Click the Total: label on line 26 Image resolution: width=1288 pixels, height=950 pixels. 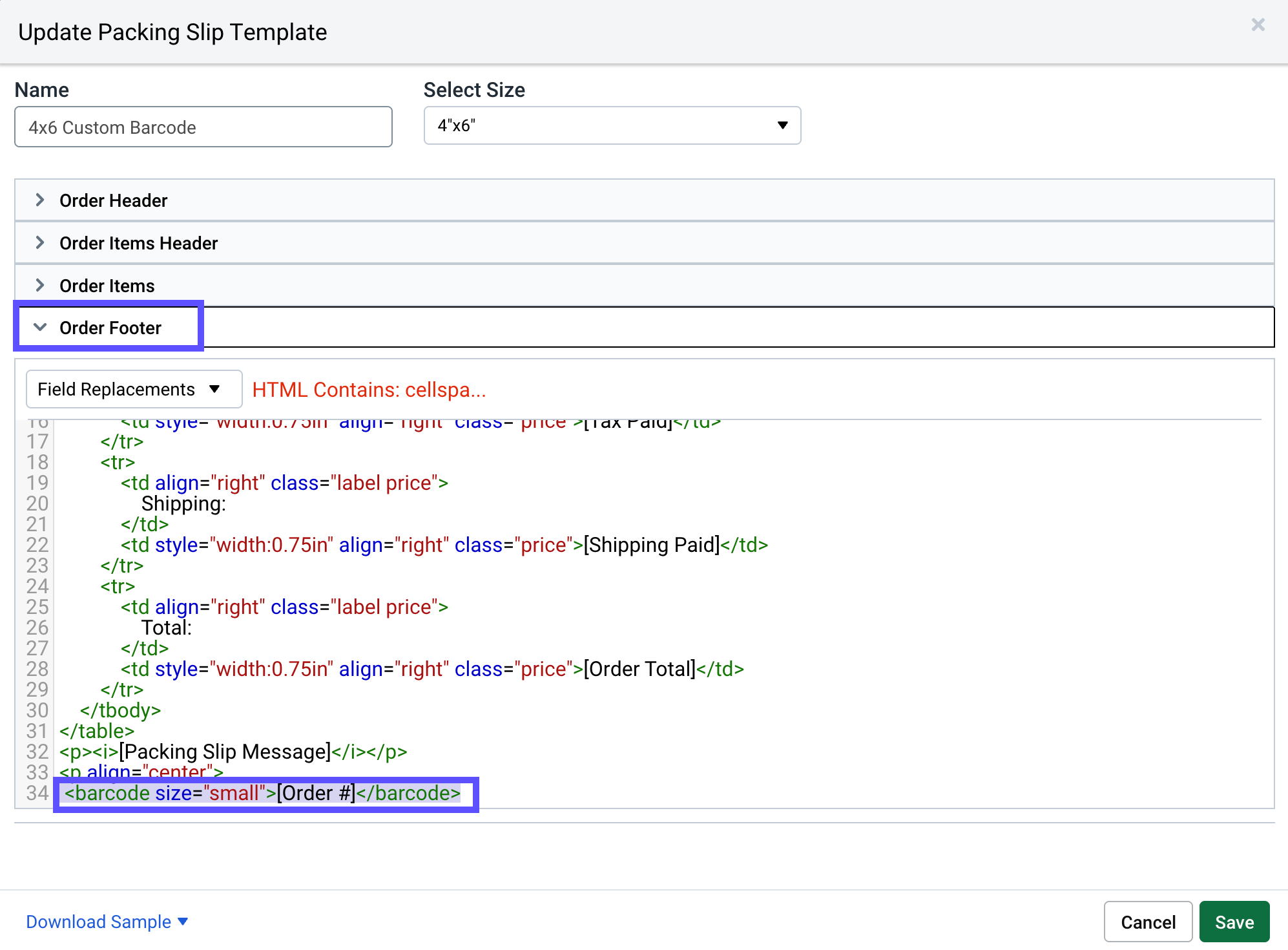(x=167, y=628)
